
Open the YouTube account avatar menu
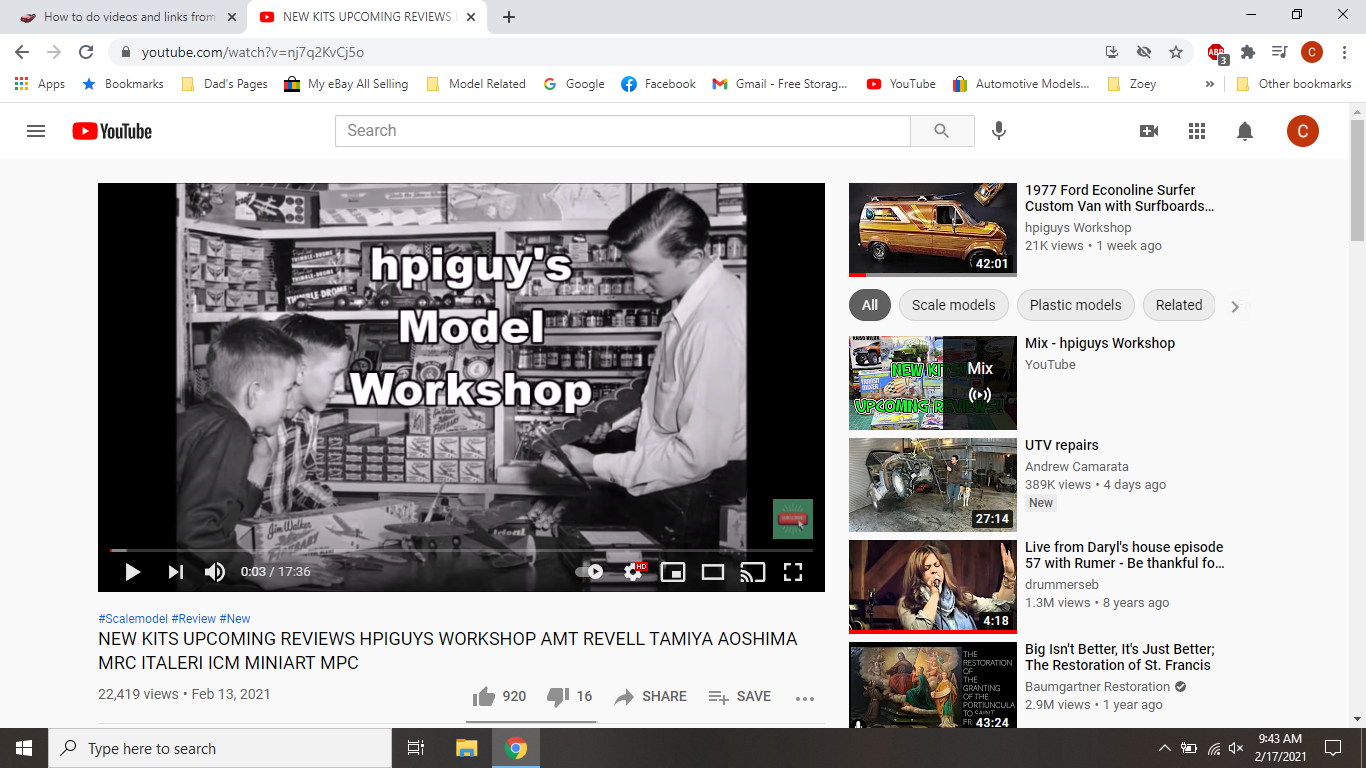(x=1303, y=131)
